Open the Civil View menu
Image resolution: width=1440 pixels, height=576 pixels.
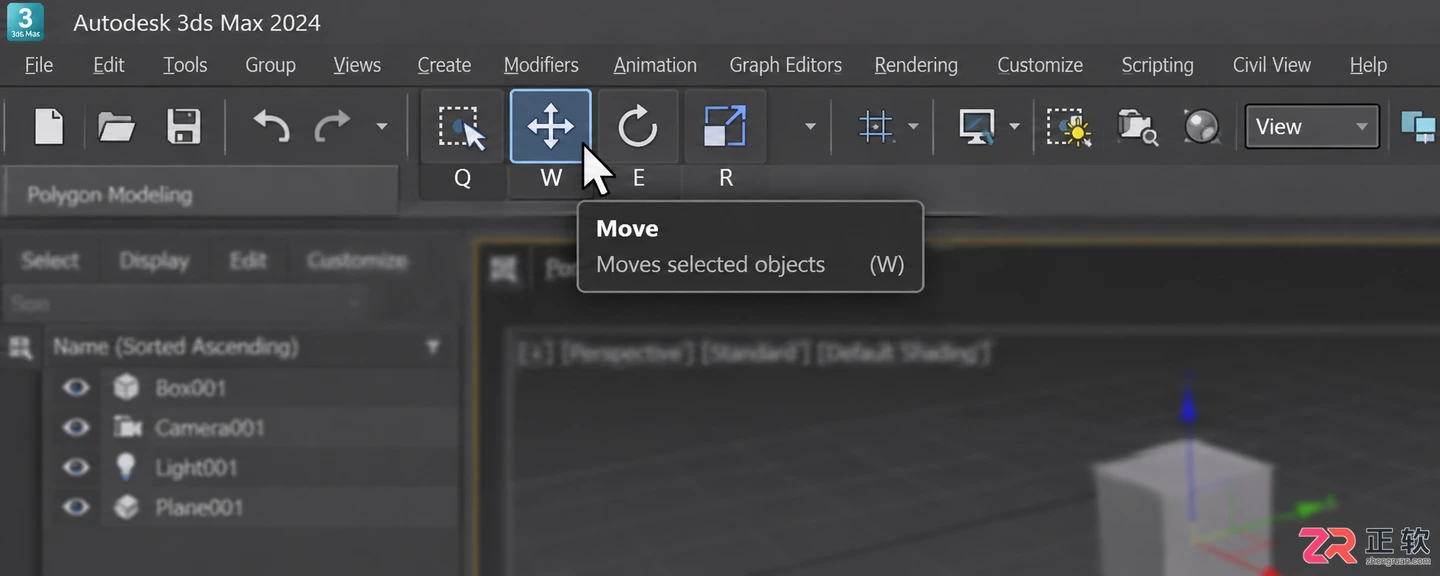pos(1271,65)
